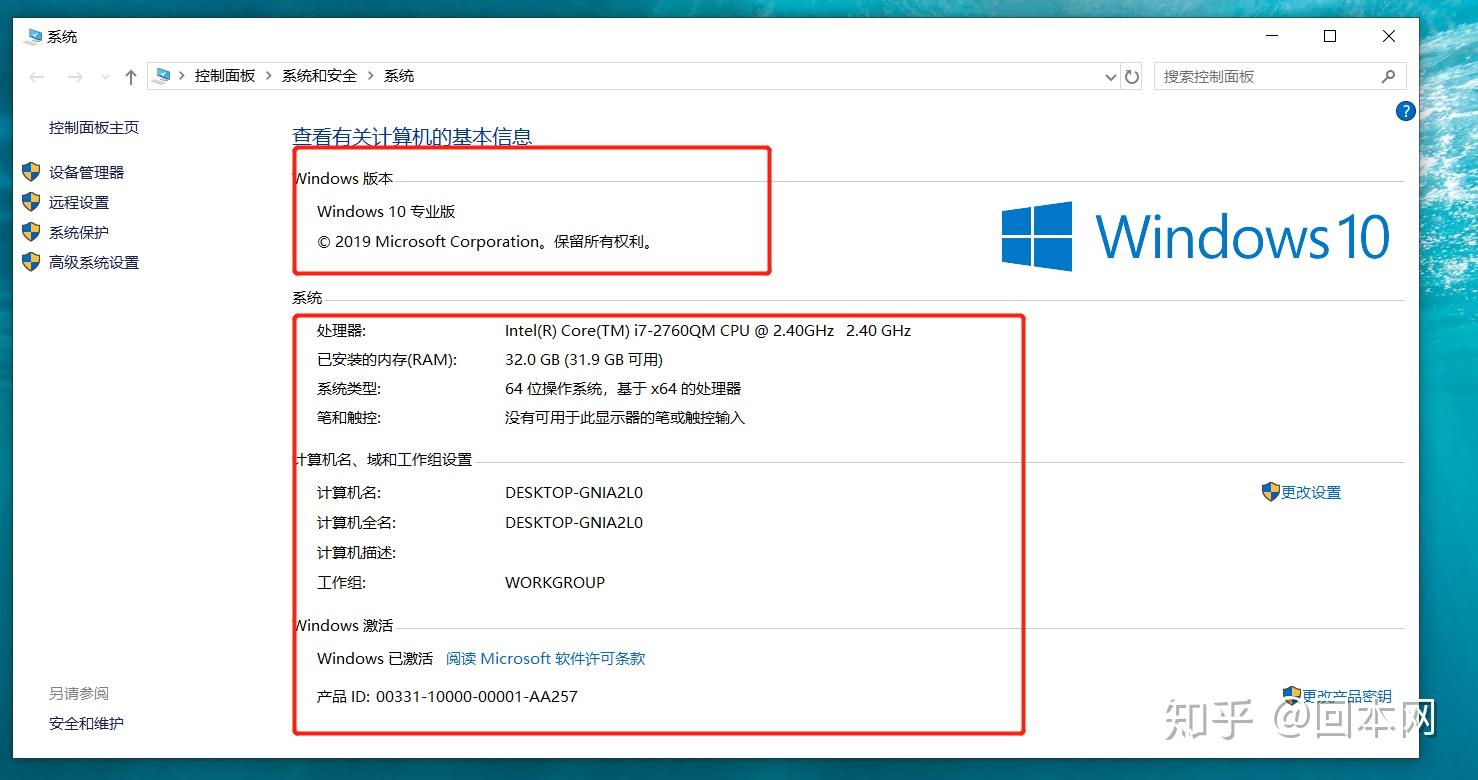Open 阅读 Microsoft 软件许可条款 link
1478x780 pixels.
coord(544,658)
